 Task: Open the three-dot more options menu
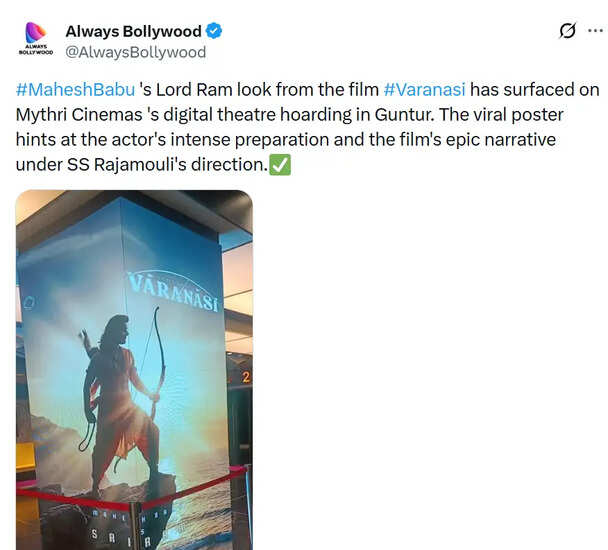tap(595, 31)
